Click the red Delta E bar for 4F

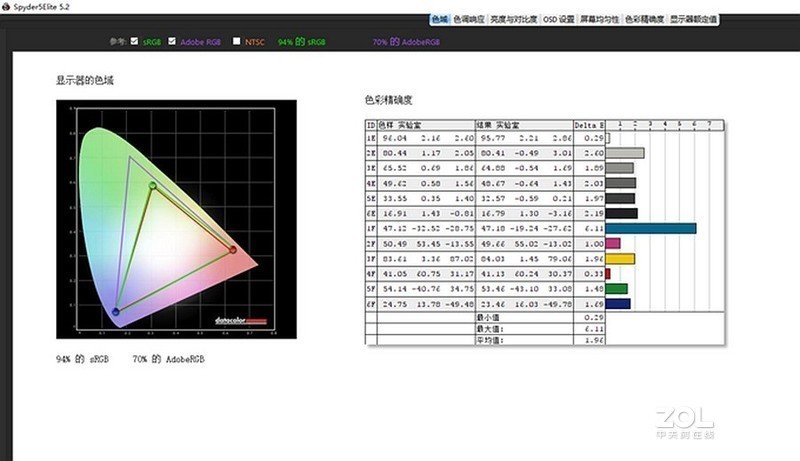tap(608, 274)
